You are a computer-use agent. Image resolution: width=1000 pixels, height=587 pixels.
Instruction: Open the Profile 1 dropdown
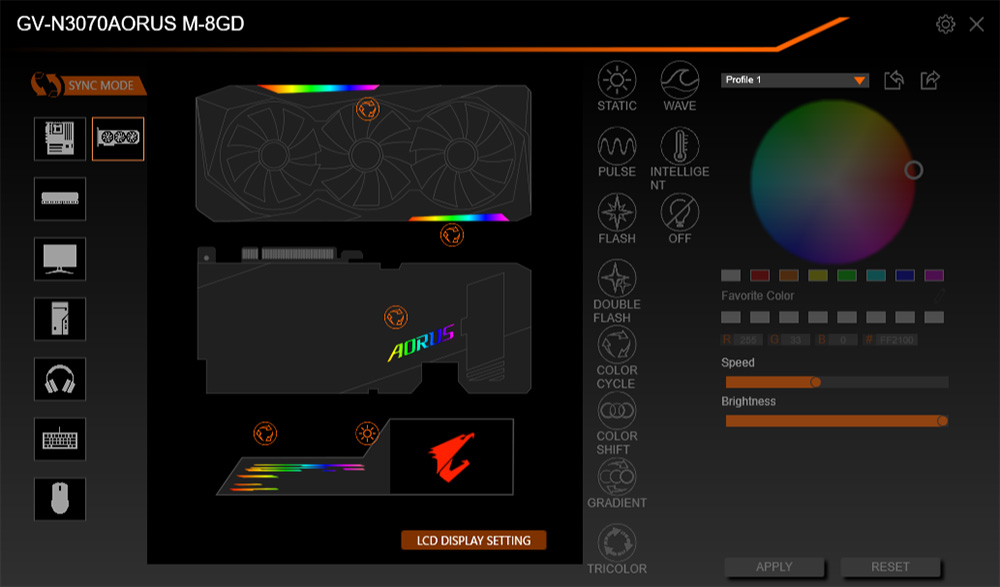click(794, 80)
